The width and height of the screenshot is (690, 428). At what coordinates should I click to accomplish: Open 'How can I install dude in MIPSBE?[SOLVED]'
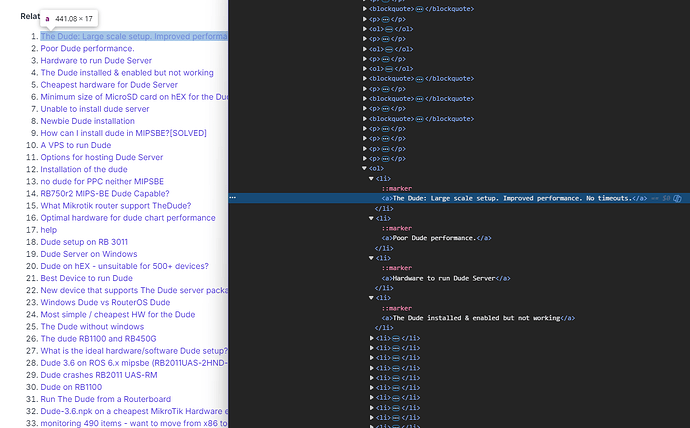tap(123, 133)
